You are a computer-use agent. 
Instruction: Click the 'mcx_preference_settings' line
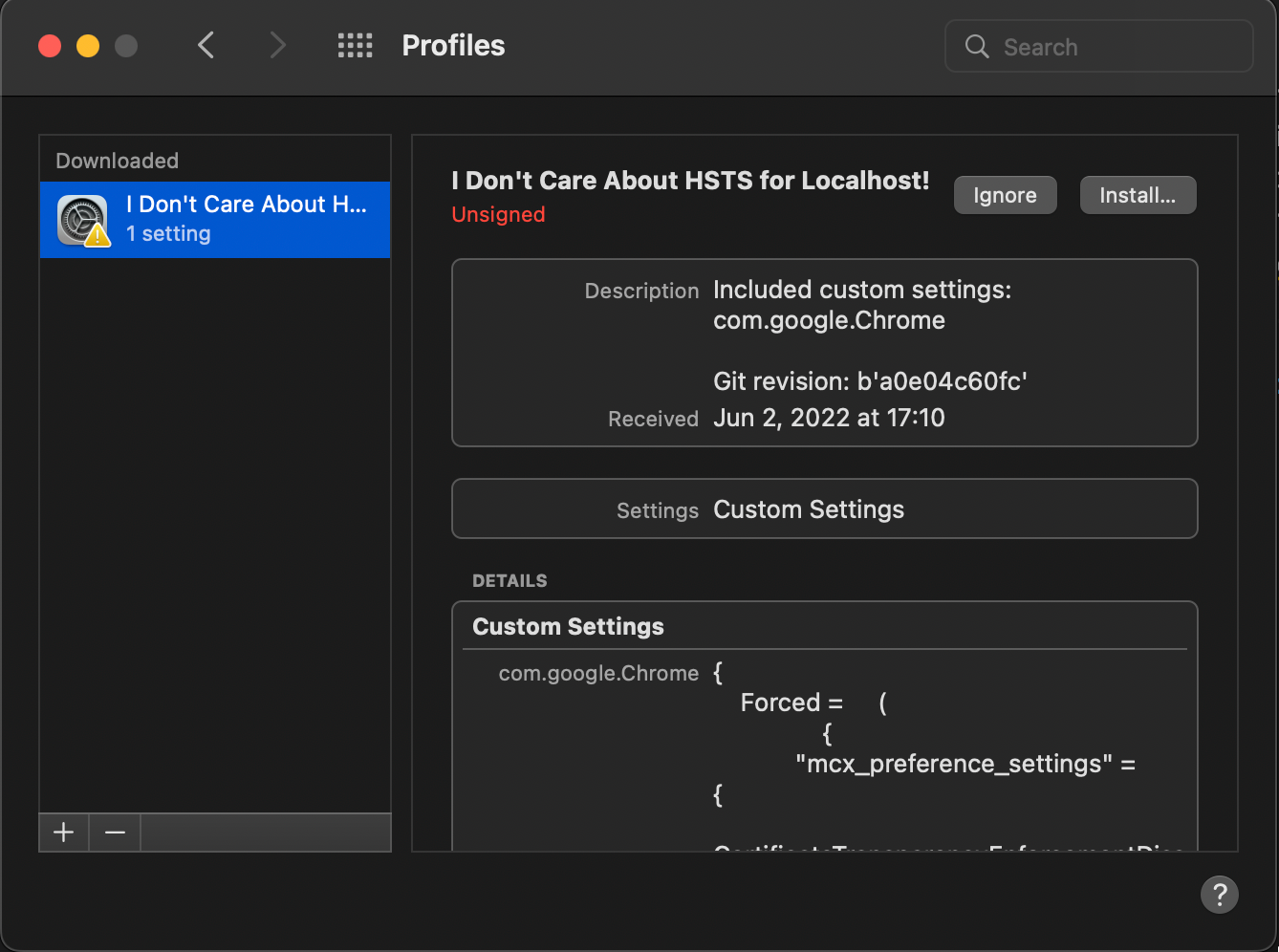(x=965, y=764)
